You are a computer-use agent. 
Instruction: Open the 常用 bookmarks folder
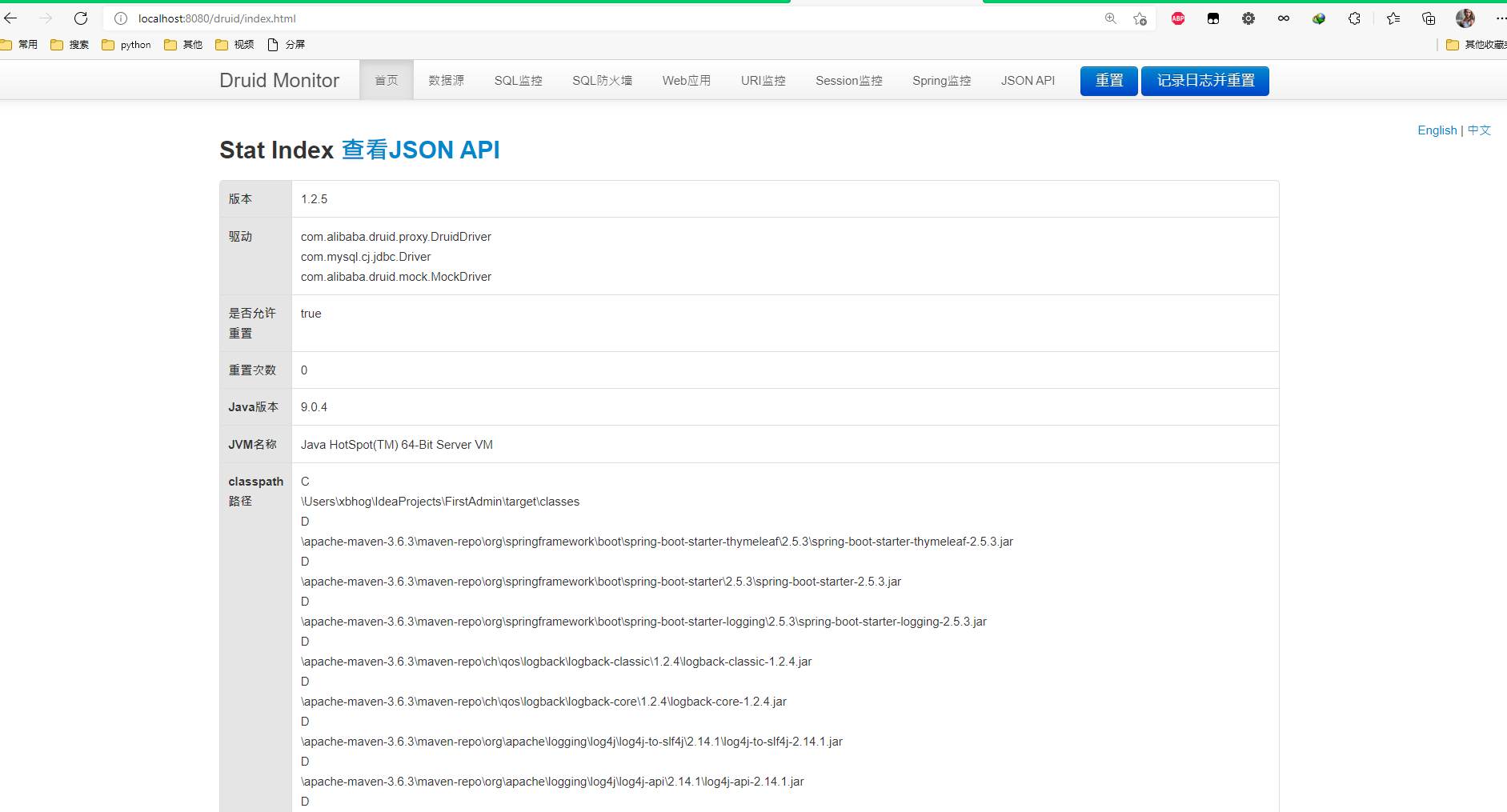[19, 45]
